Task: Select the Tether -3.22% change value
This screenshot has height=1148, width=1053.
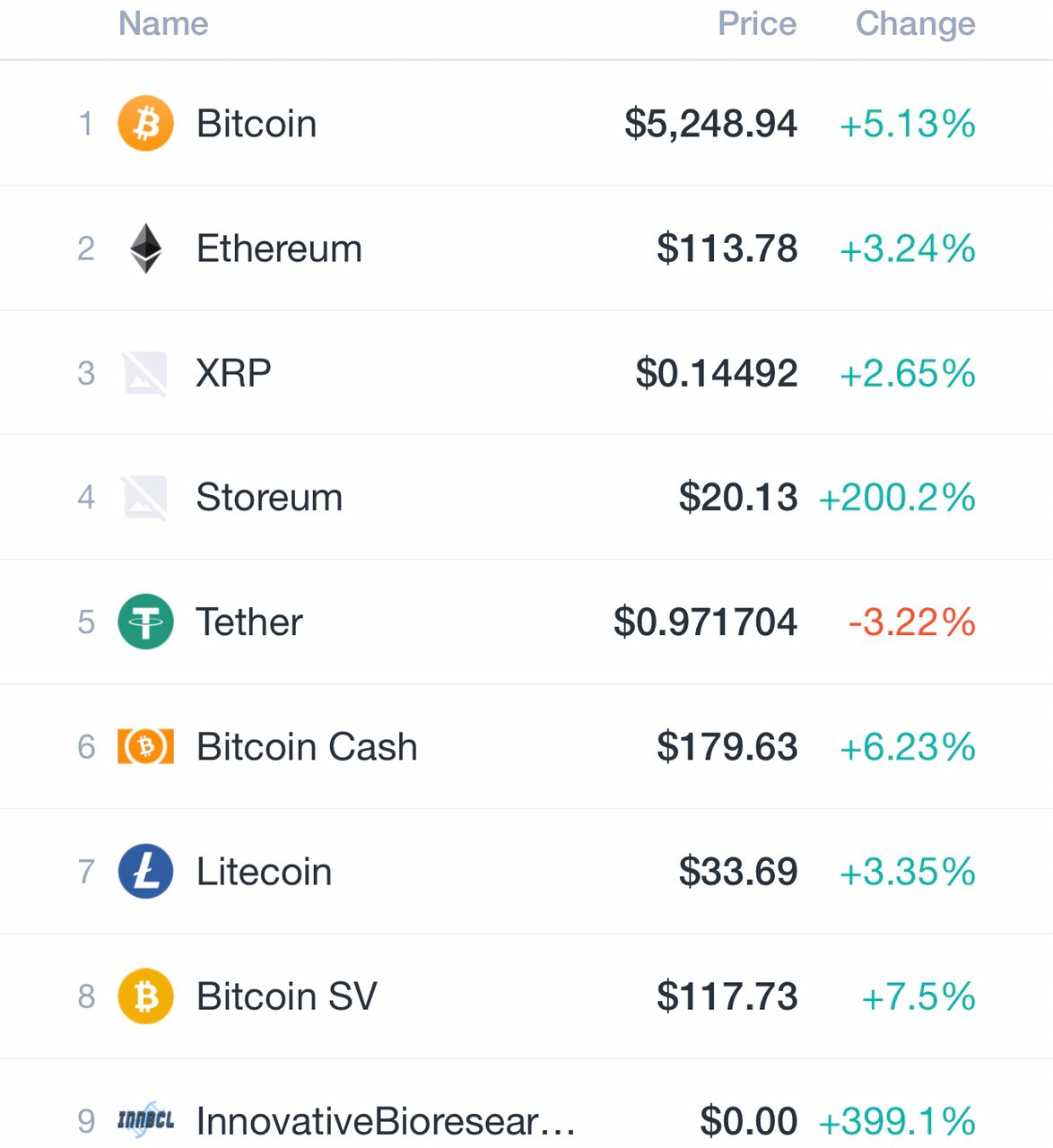Action: [912, 622]
